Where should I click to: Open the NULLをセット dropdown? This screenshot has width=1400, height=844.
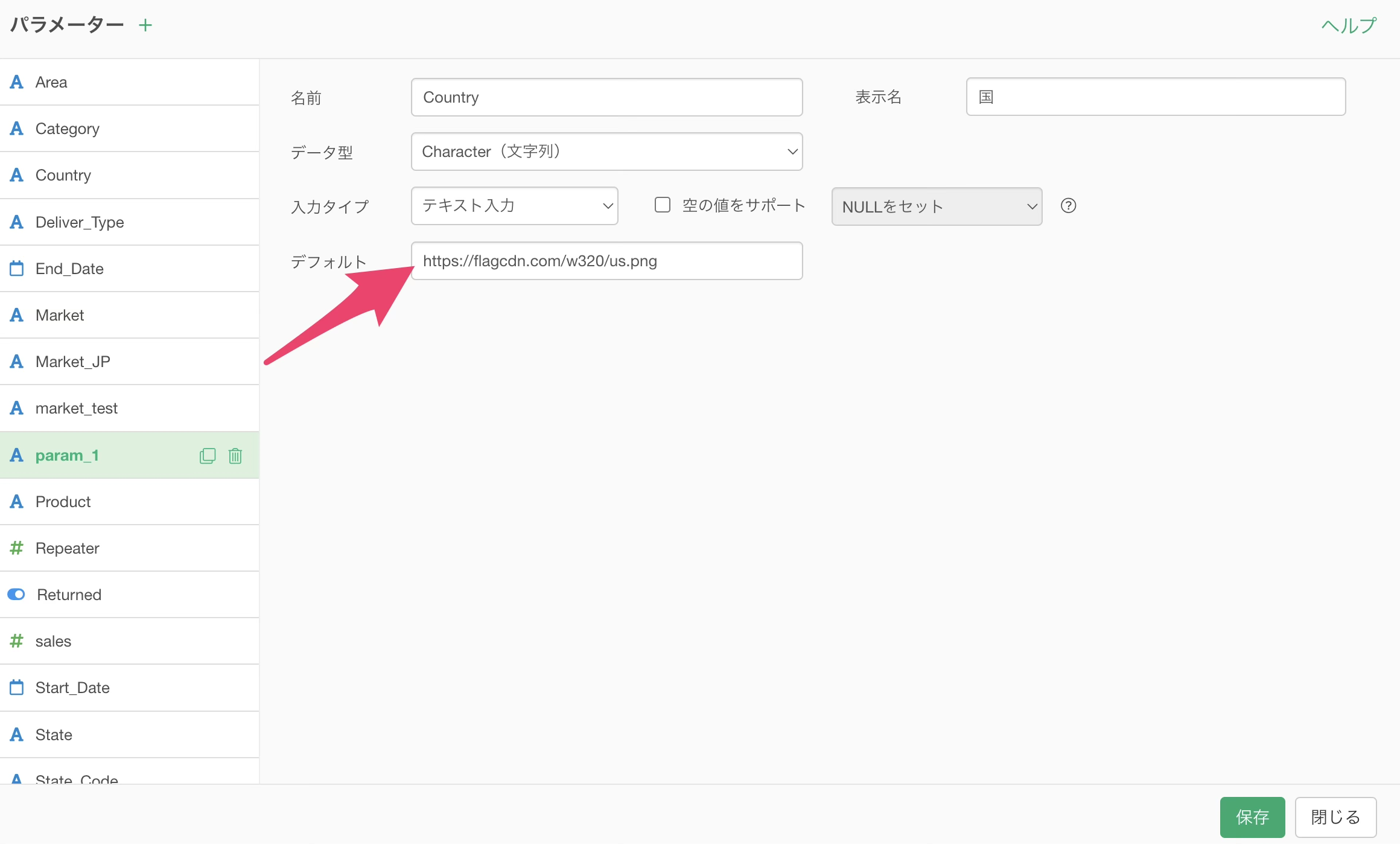(937, 206)
